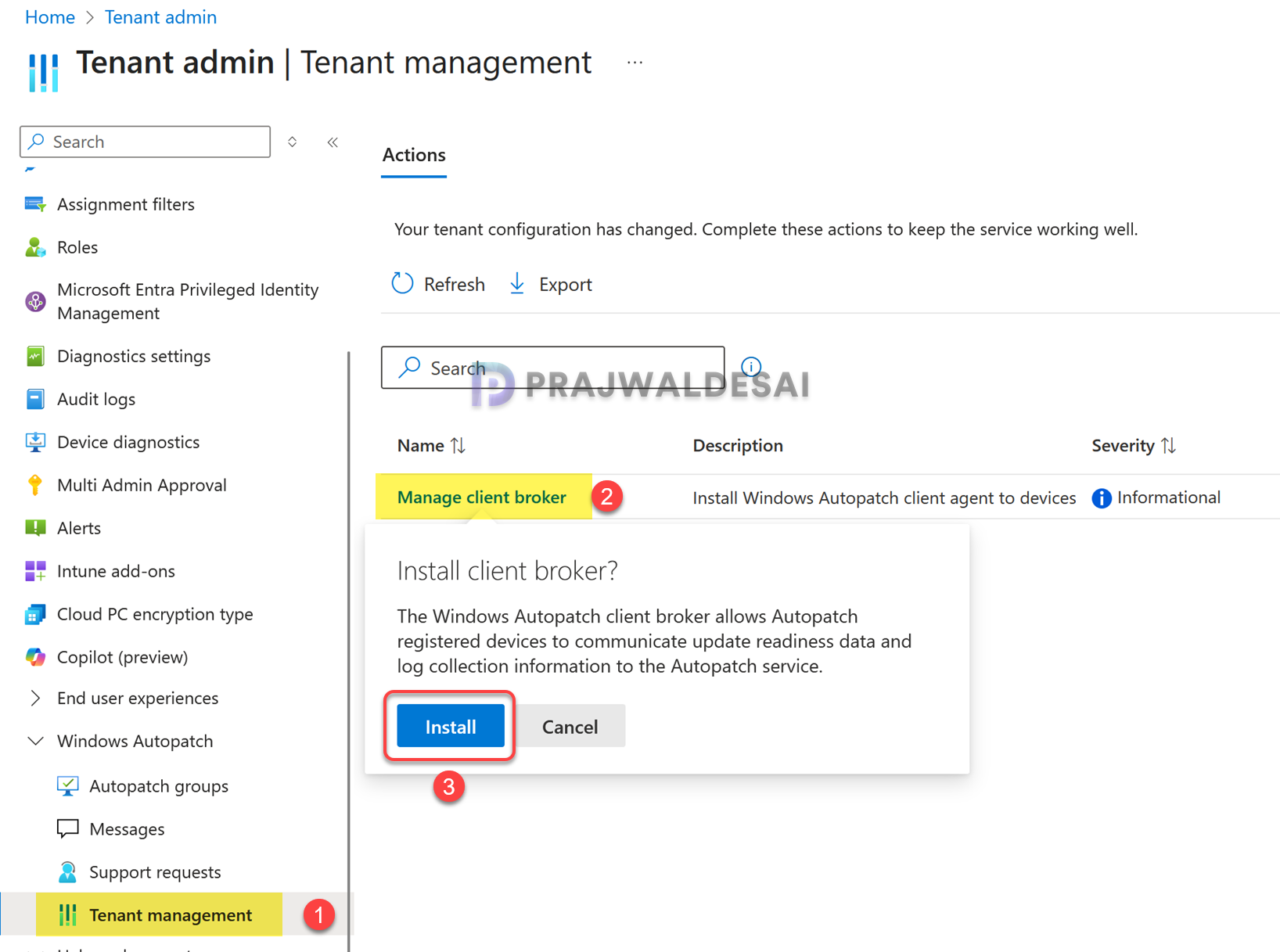Image resolution: width=1280 pixels, height=952 pixels.
Task: Click the Autopatch groups icon
Action: pos(68,786)
